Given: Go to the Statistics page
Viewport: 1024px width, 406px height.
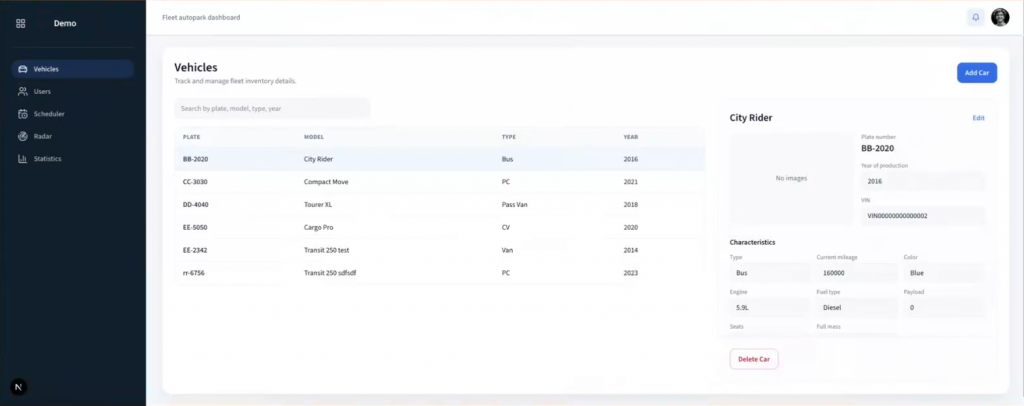Looking at the screenshot, I should tap(47, 159).
